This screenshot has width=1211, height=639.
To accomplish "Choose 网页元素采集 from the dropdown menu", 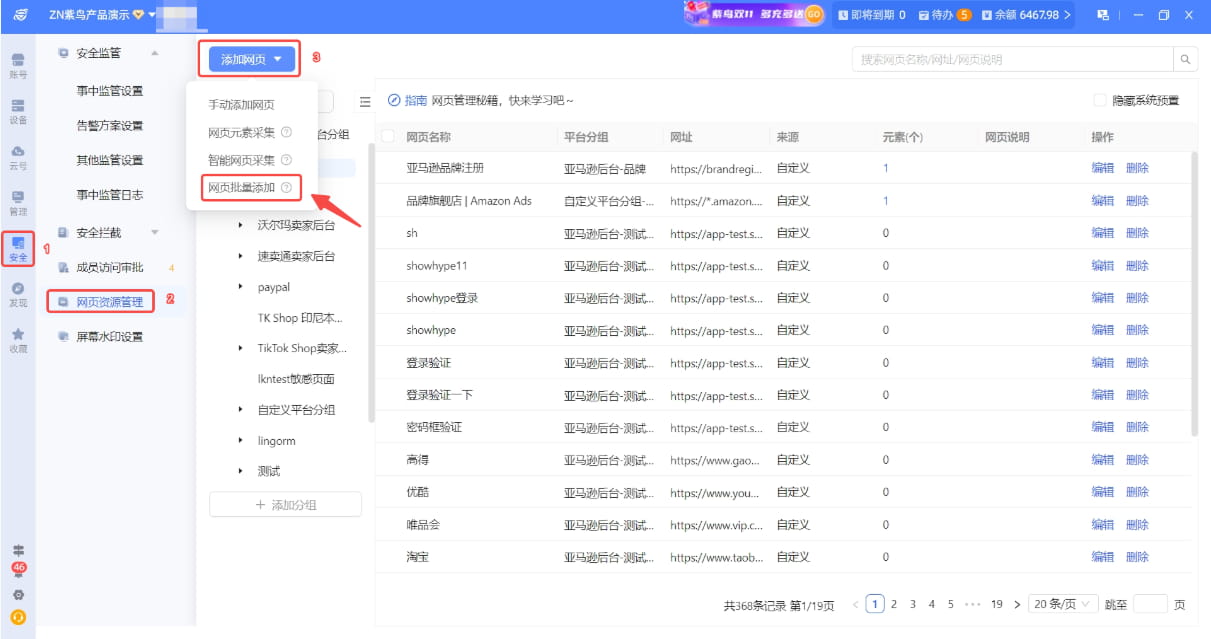I will [x=241, y=132].
